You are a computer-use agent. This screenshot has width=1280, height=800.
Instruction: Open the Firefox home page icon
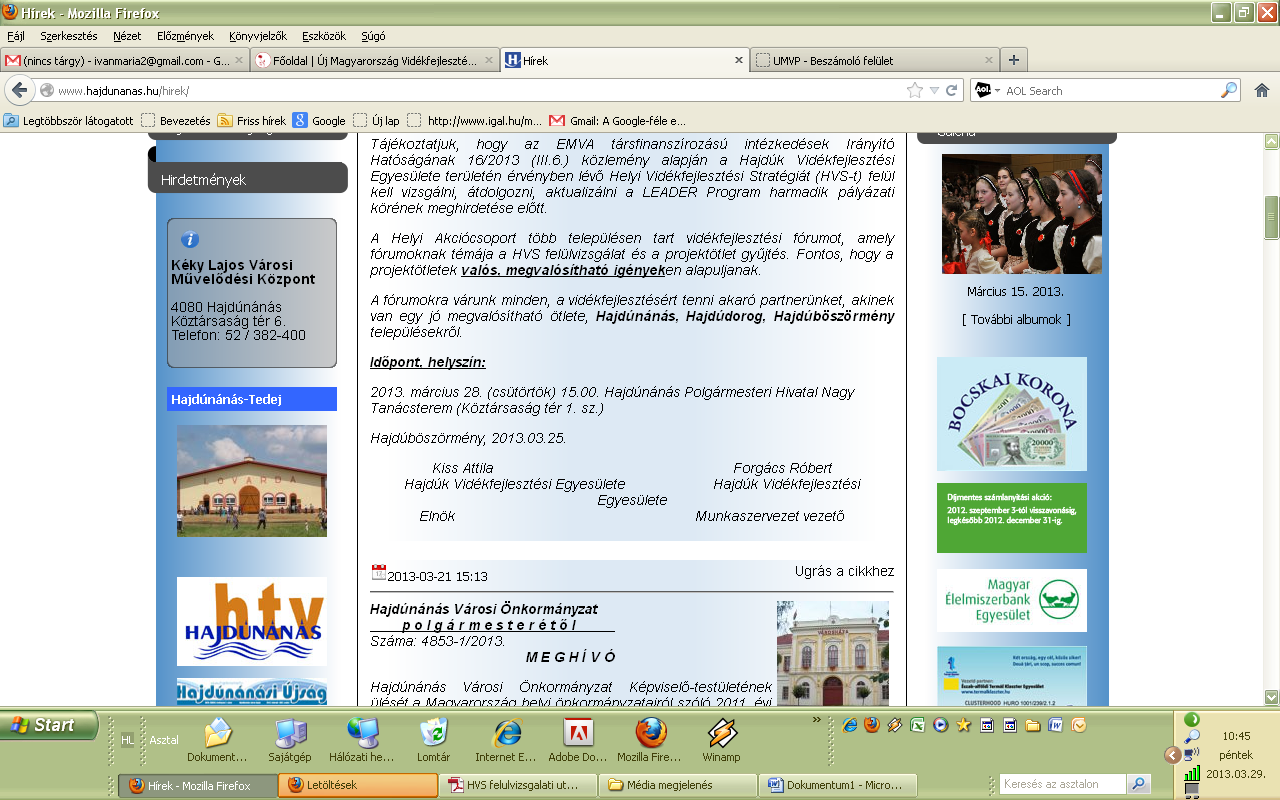[1262, 90]
